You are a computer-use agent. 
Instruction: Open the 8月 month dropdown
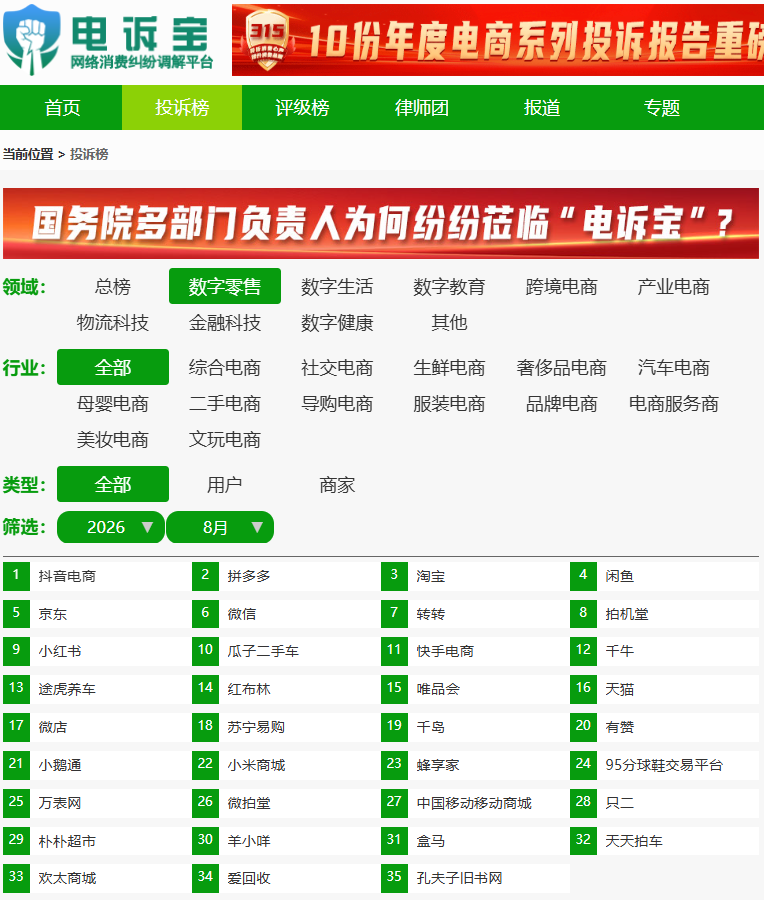click(x=220, y=527)
